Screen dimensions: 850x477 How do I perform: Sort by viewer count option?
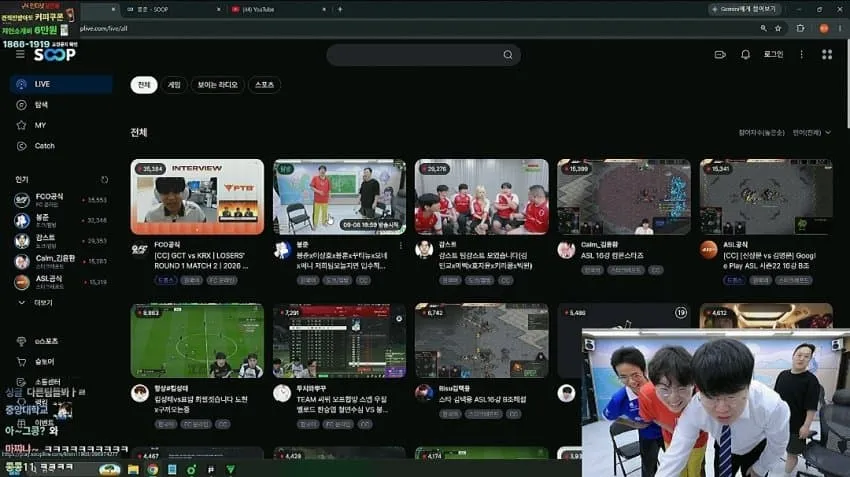[761, 132]
